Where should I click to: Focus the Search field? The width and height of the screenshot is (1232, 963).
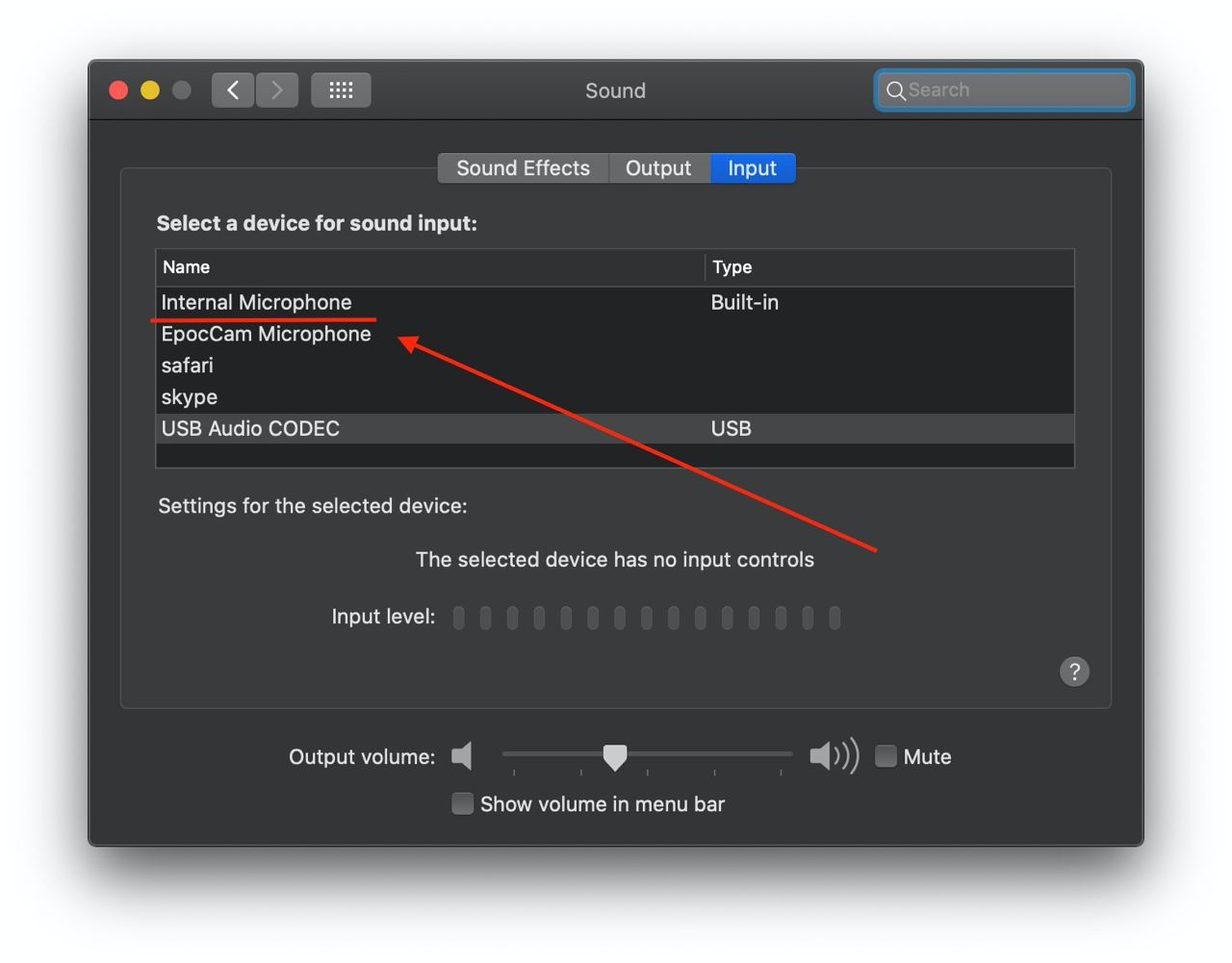[1004, 90]
